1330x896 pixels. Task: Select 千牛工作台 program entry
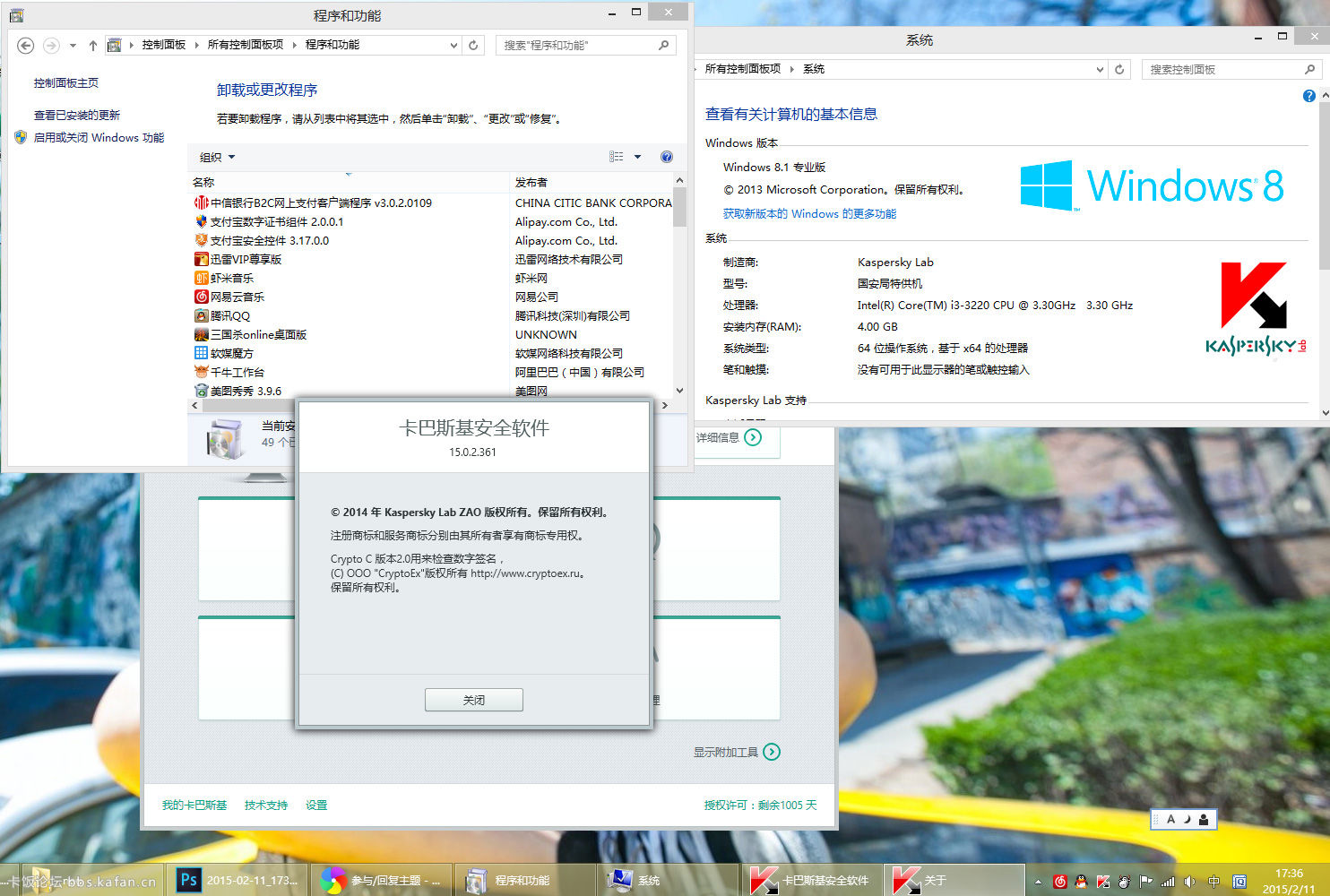430,373
